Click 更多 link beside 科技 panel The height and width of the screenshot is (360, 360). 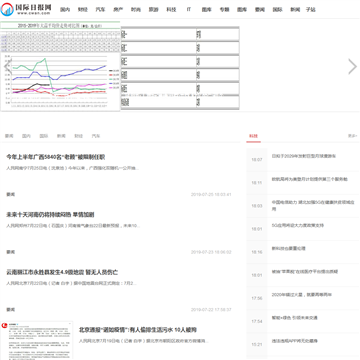pos(353,136)
